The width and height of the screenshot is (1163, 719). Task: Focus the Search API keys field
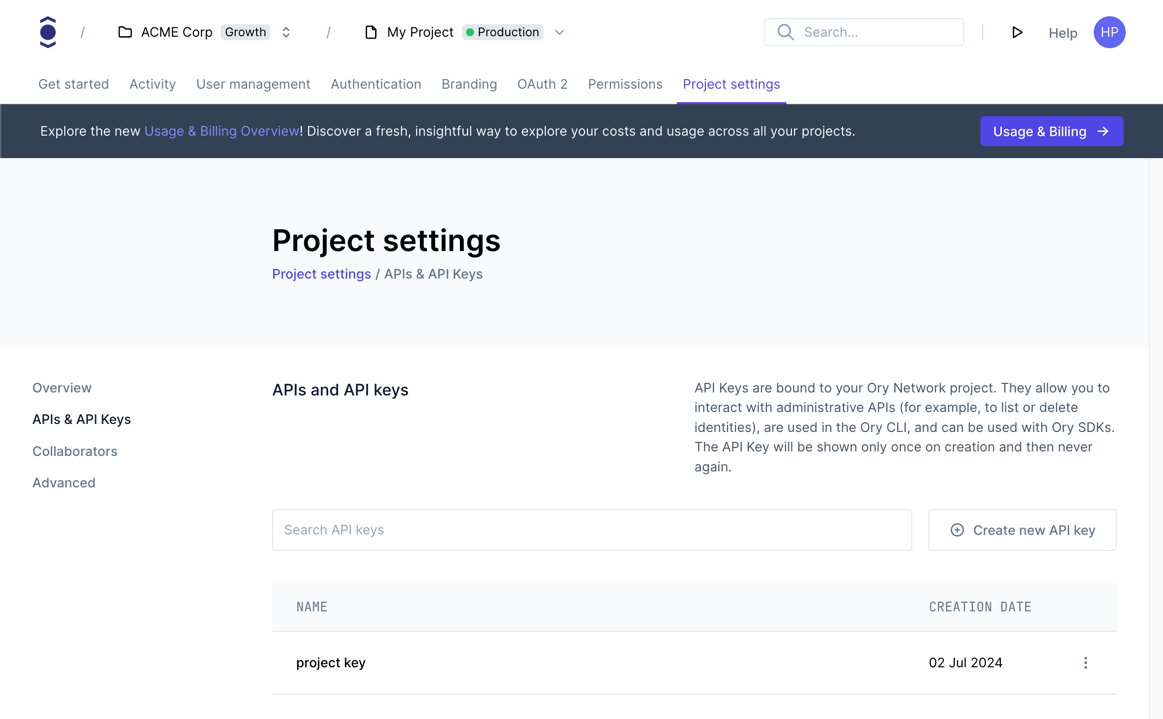tap(591, 530)
